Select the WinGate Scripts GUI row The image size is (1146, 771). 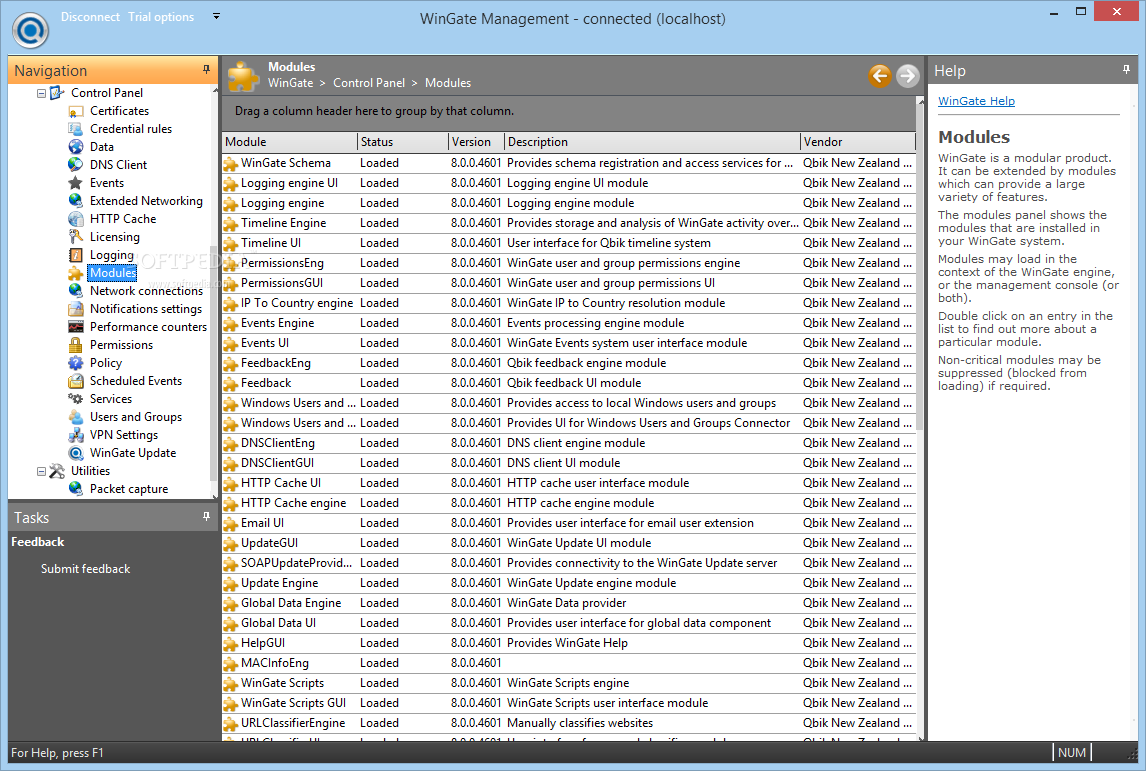pyautogui.click(x=569, y=703)
